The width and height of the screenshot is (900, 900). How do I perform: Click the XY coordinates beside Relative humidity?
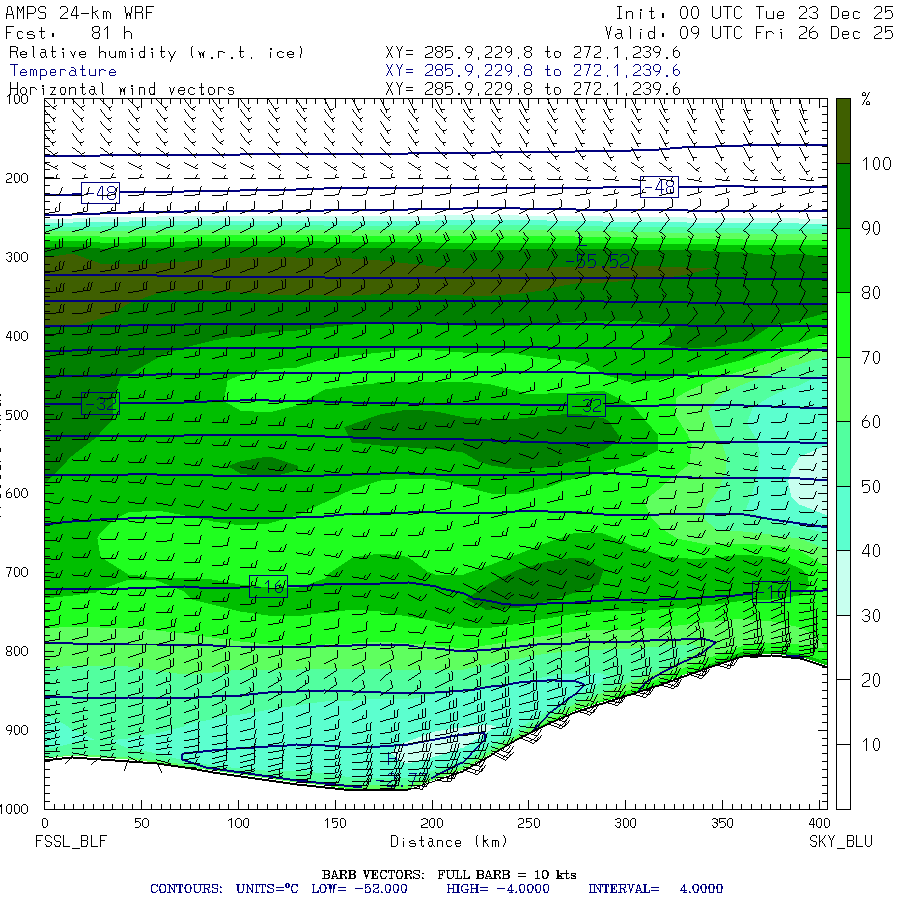click(533, 53)
